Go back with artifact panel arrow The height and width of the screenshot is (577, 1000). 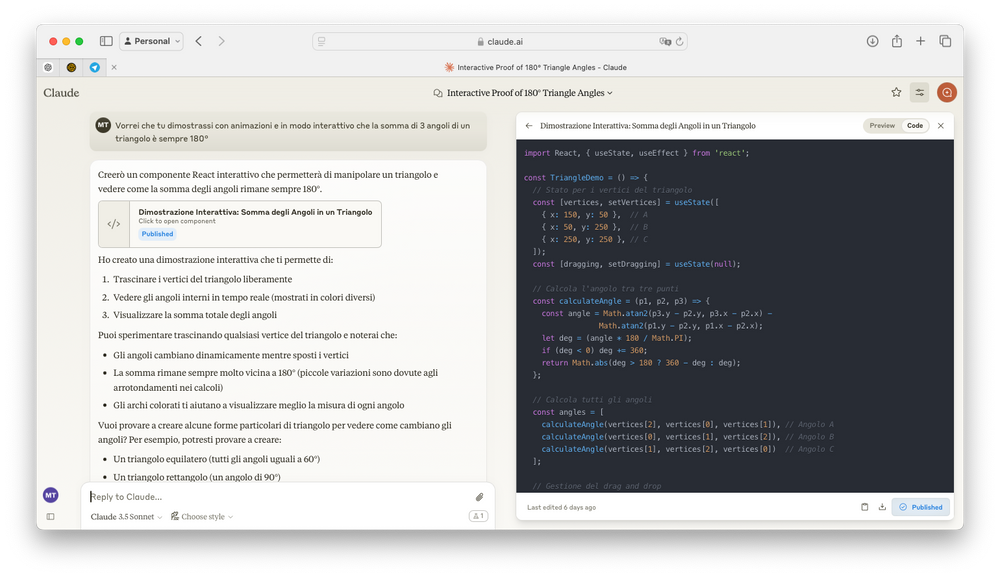[529, 126]
